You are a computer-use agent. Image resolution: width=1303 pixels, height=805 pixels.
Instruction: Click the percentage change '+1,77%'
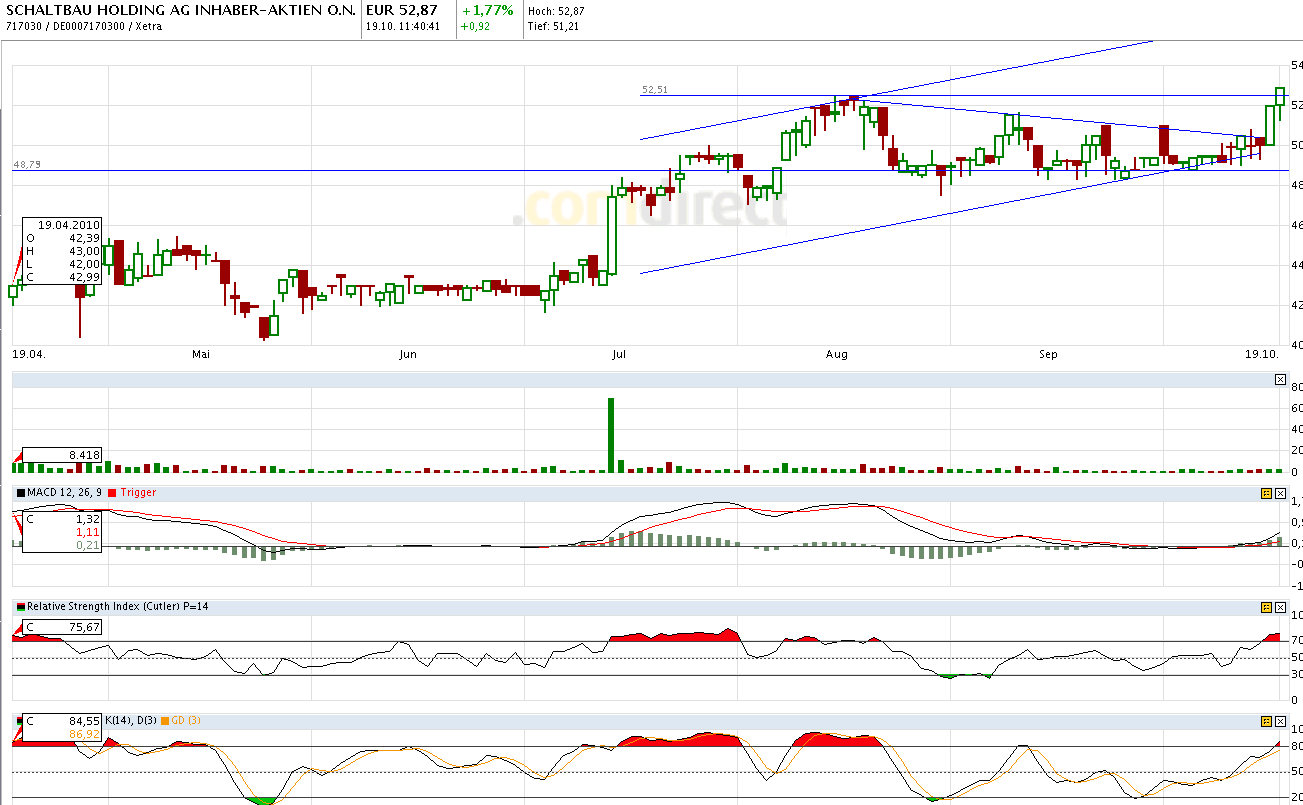tap(487, 10)
